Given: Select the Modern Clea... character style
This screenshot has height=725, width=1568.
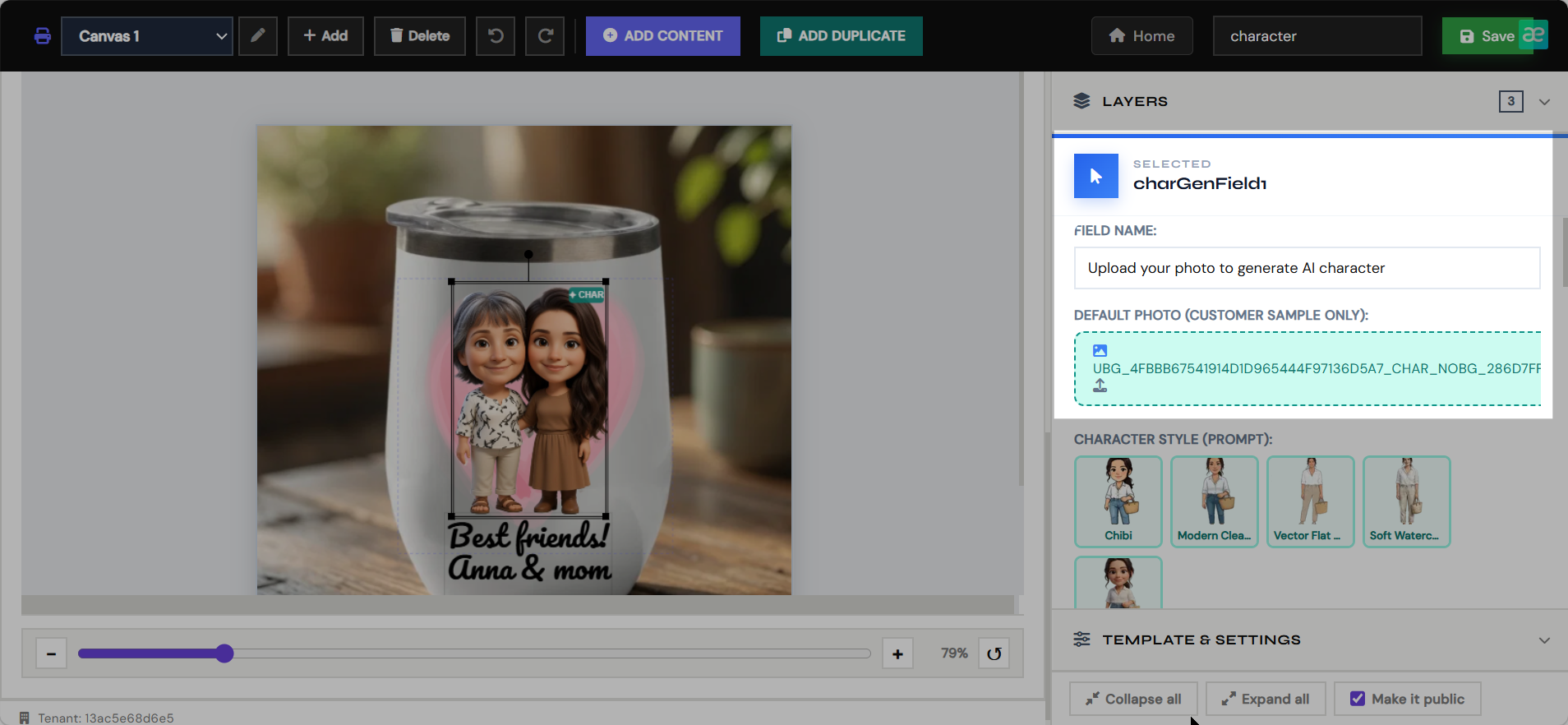Looking at the screenshot, I should tap(1215, 501).
